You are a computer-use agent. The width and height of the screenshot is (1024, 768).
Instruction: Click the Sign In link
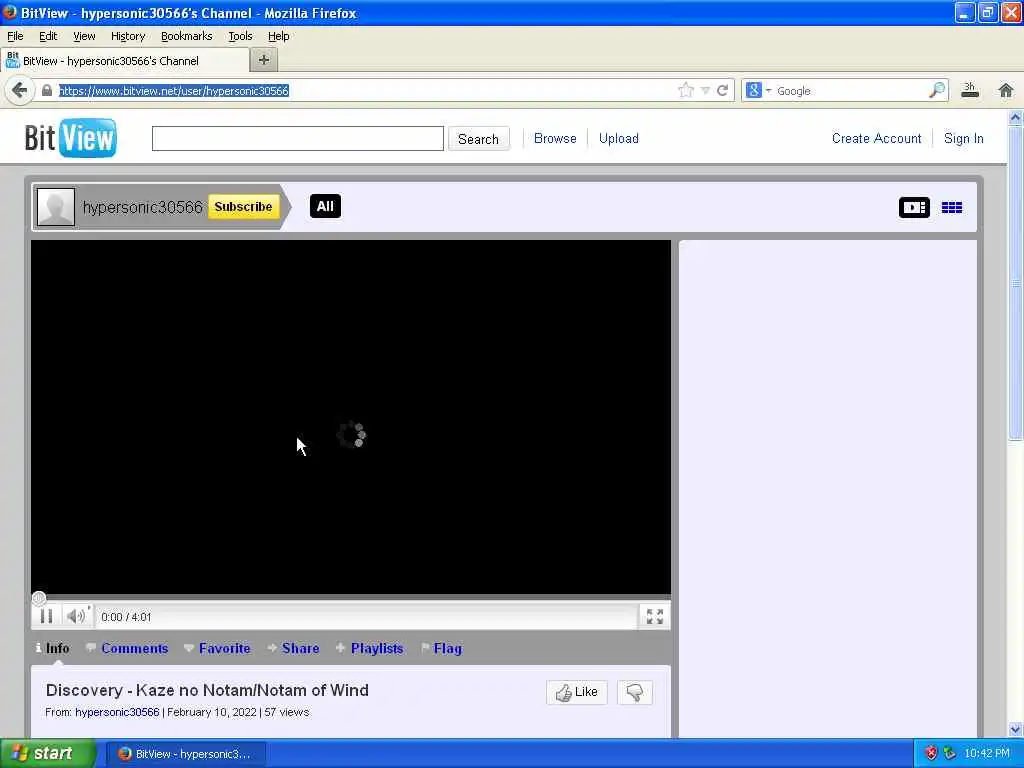pos(963,138)
